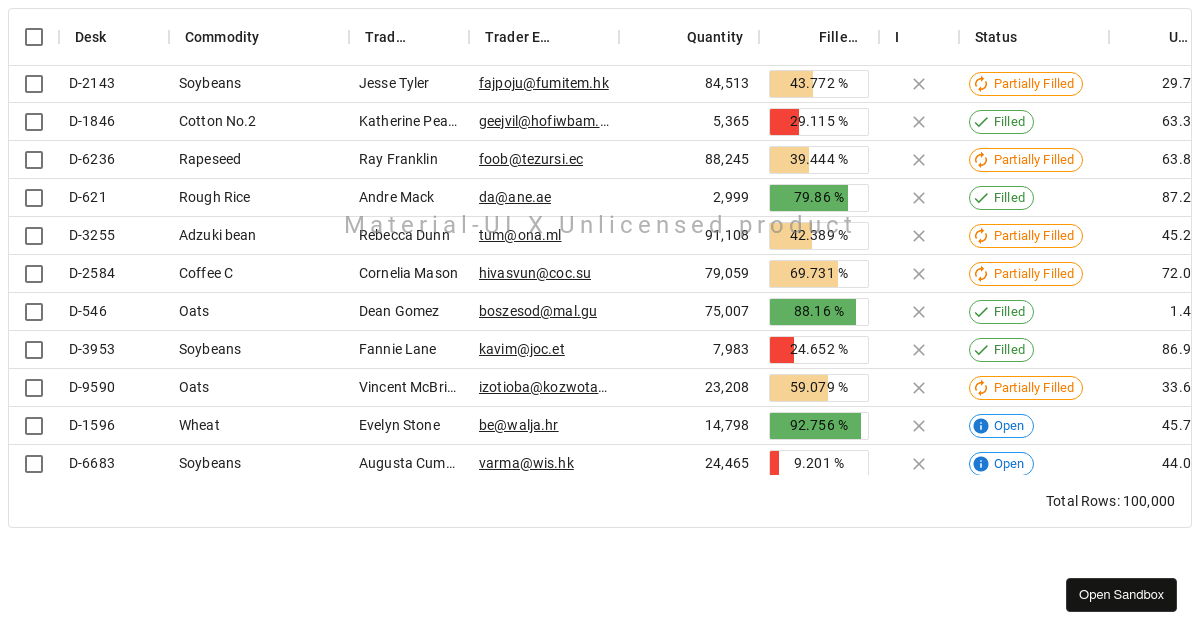Screen dimensions: 1200x630
Task: Tick the checkbox for desk D-3255
Action: pyautogui.click(x=34, y=236)
